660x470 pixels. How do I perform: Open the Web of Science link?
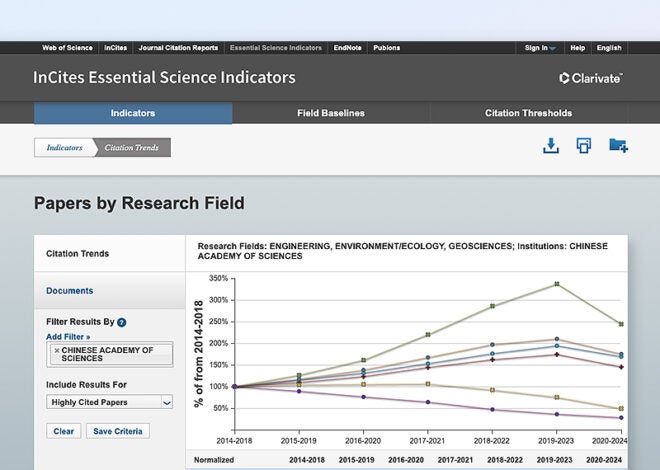(x=67, y=48)
